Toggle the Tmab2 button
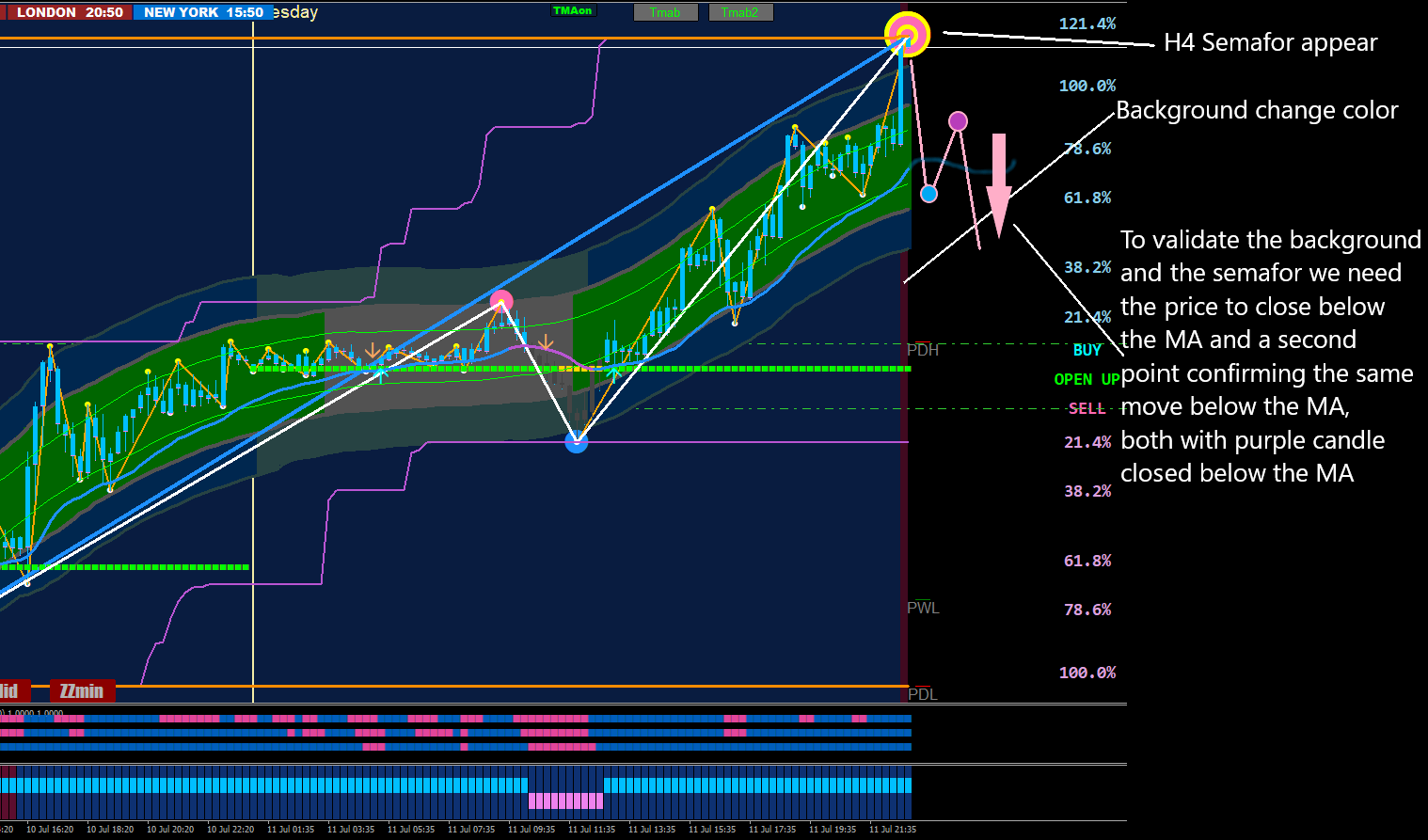This screenshot has width=1428, height=840. tap(740, 12)
